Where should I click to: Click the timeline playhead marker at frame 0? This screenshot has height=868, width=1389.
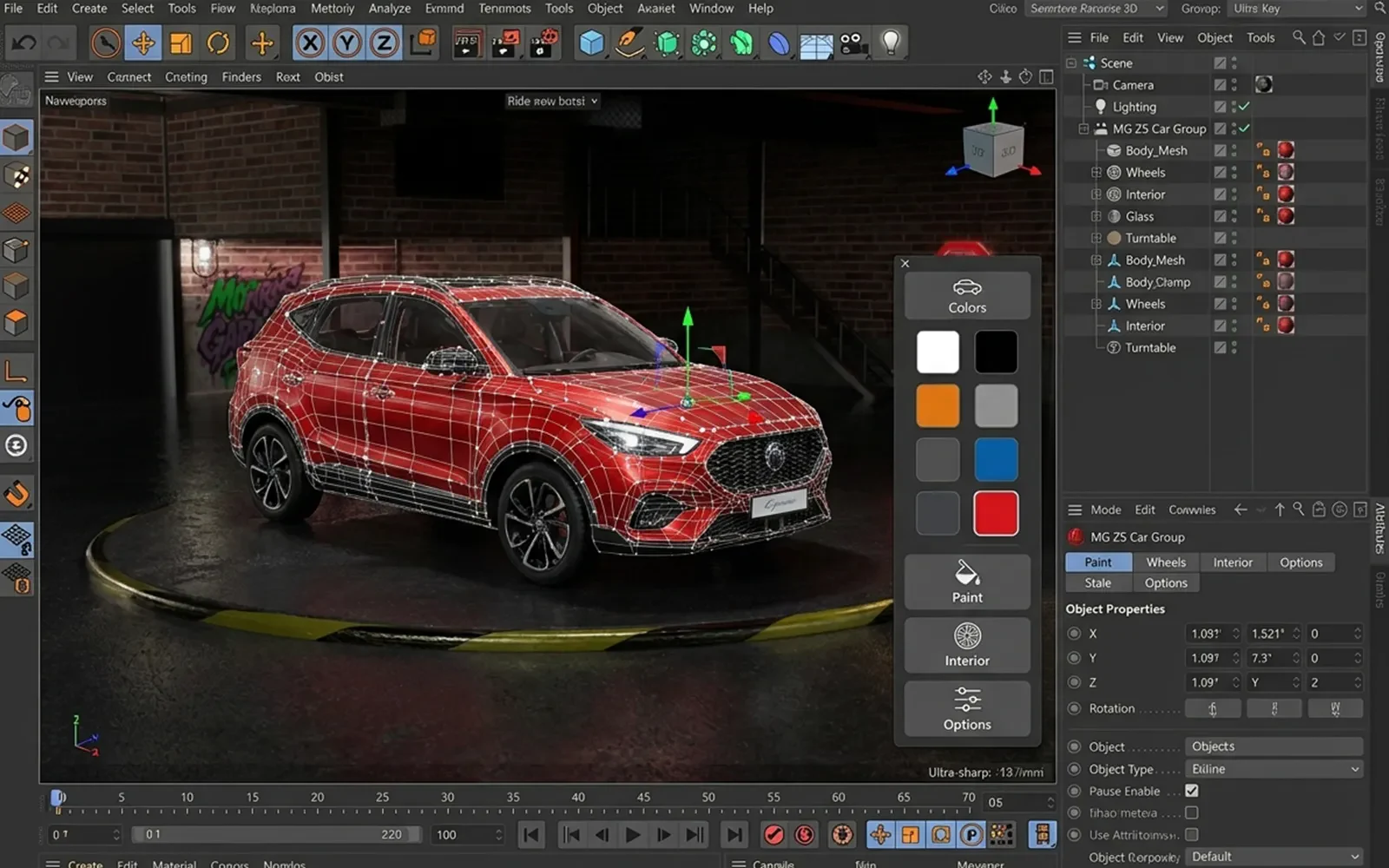(57, 799)
